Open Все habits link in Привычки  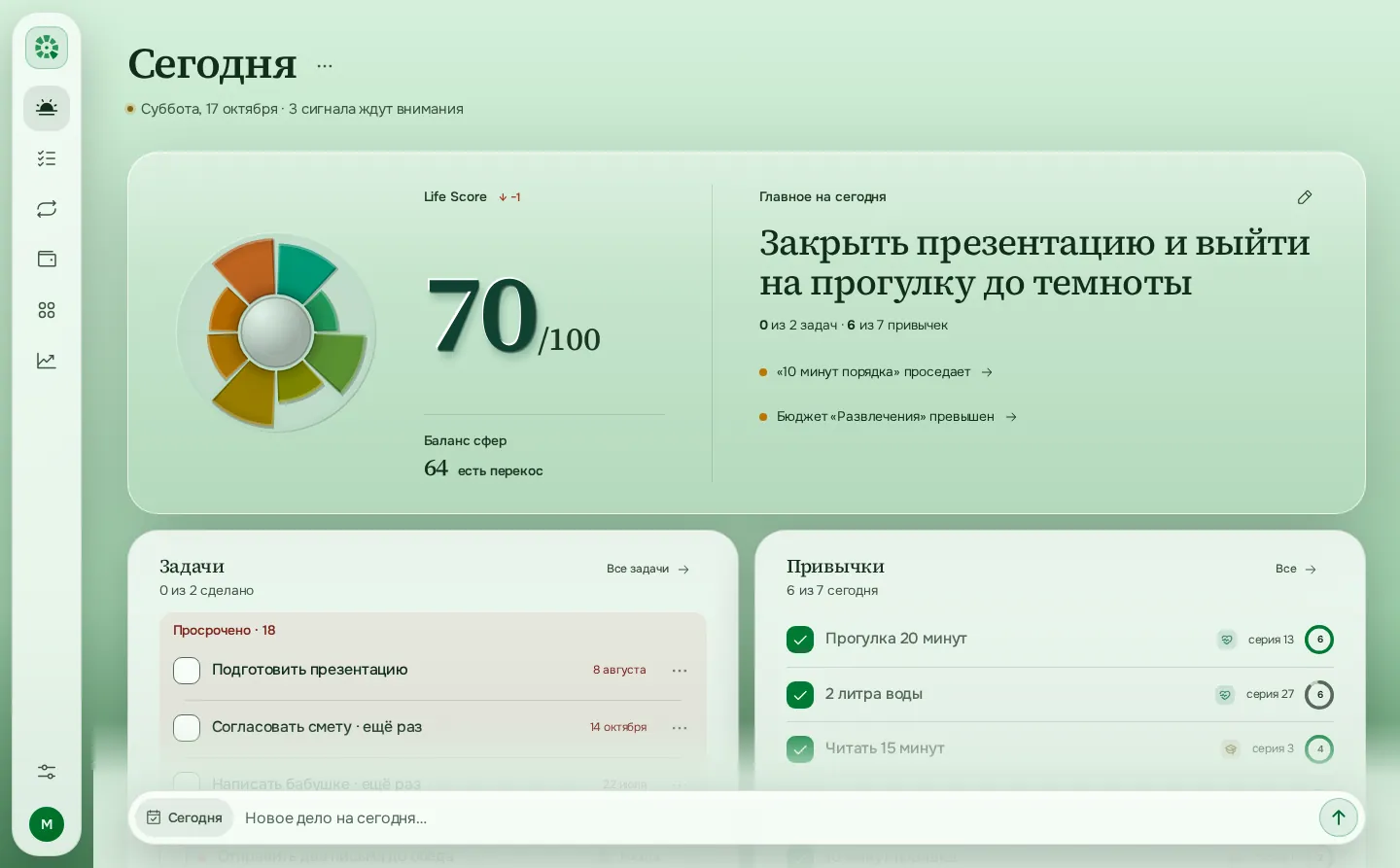click(1296, 570)
